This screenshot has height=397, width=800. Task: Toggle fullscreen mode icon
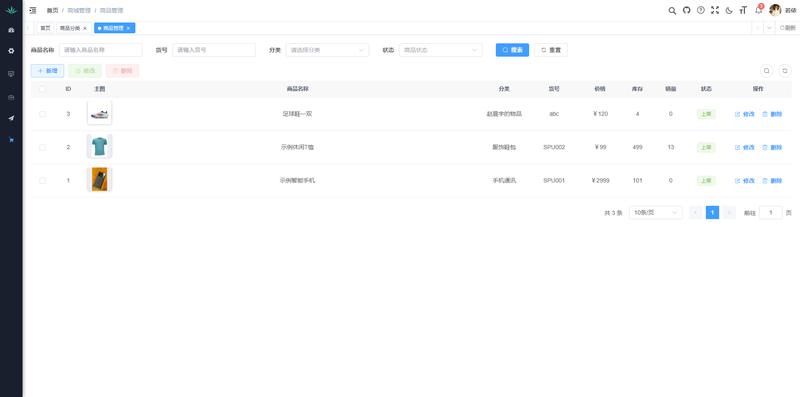pos(715,10)
